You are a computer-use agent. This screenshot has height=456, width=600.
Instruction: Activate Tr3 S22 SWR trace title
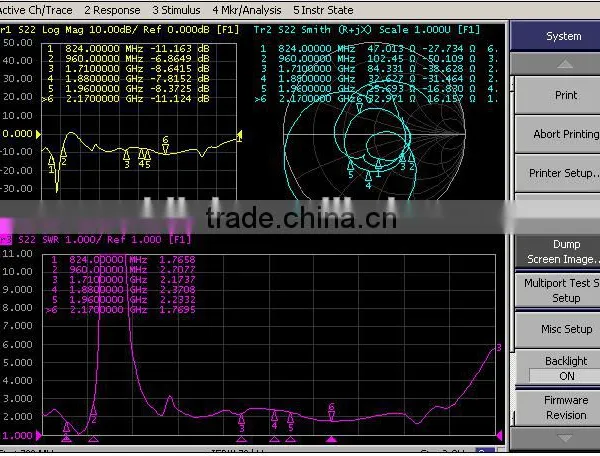96,240
